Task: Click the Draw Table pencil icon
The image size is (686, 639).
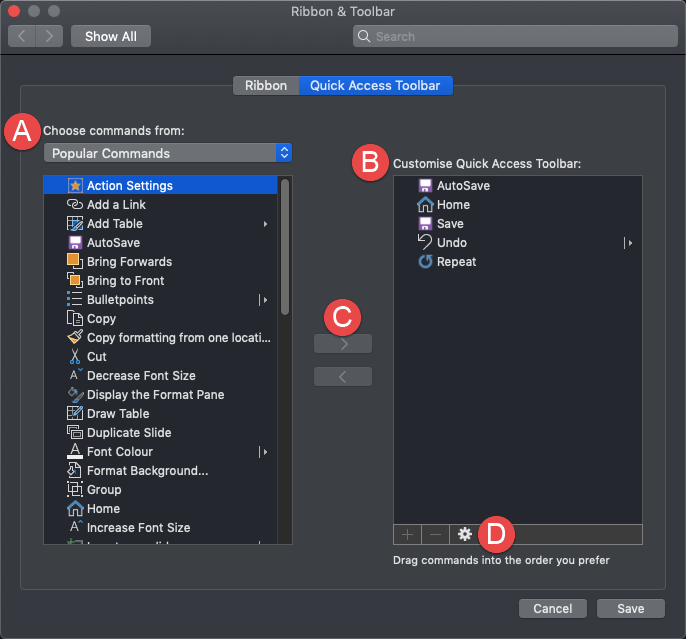Action: coord(75,413)
